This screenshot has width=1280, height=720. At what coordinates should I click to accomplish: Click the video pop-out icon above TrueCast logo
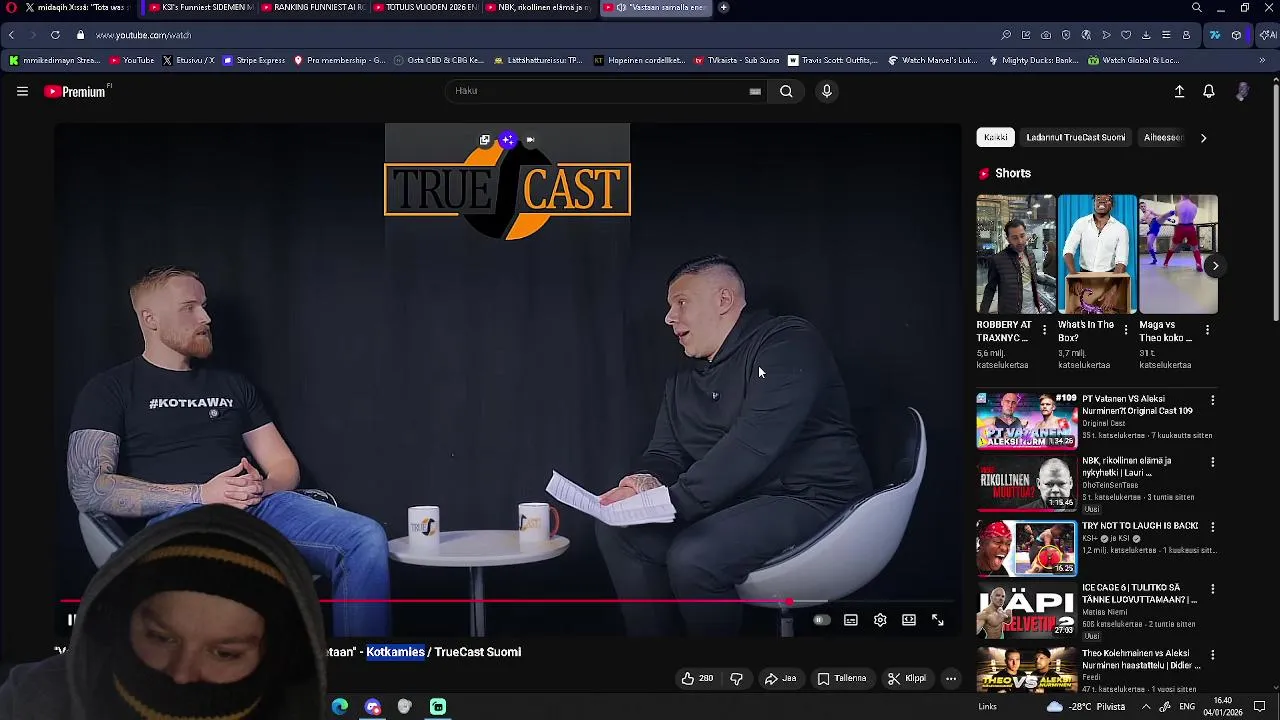[485, 140]
